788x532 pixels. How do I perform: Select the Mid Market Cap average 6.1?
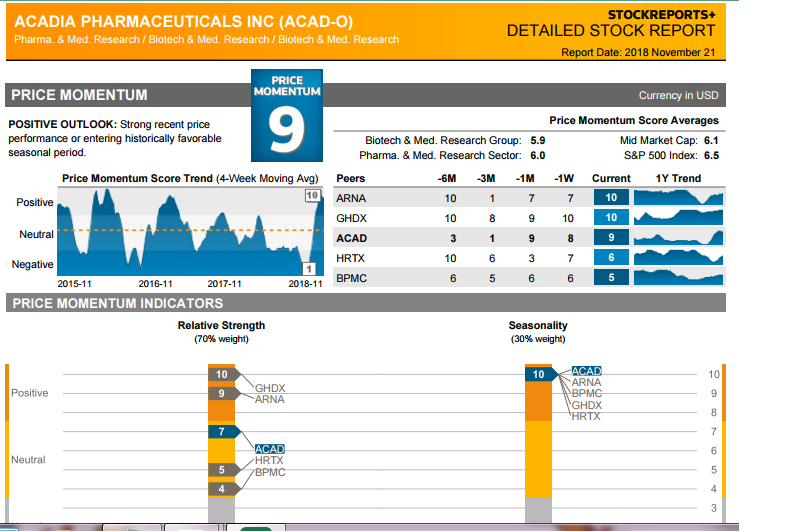tap(711, 140)
